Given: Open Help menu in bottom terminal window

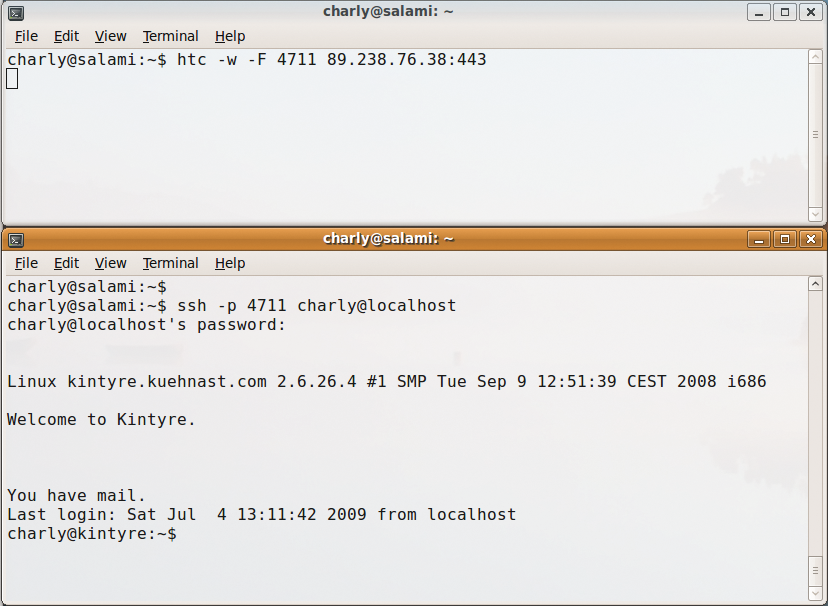Looking at the screenshot, I should 230,263.
